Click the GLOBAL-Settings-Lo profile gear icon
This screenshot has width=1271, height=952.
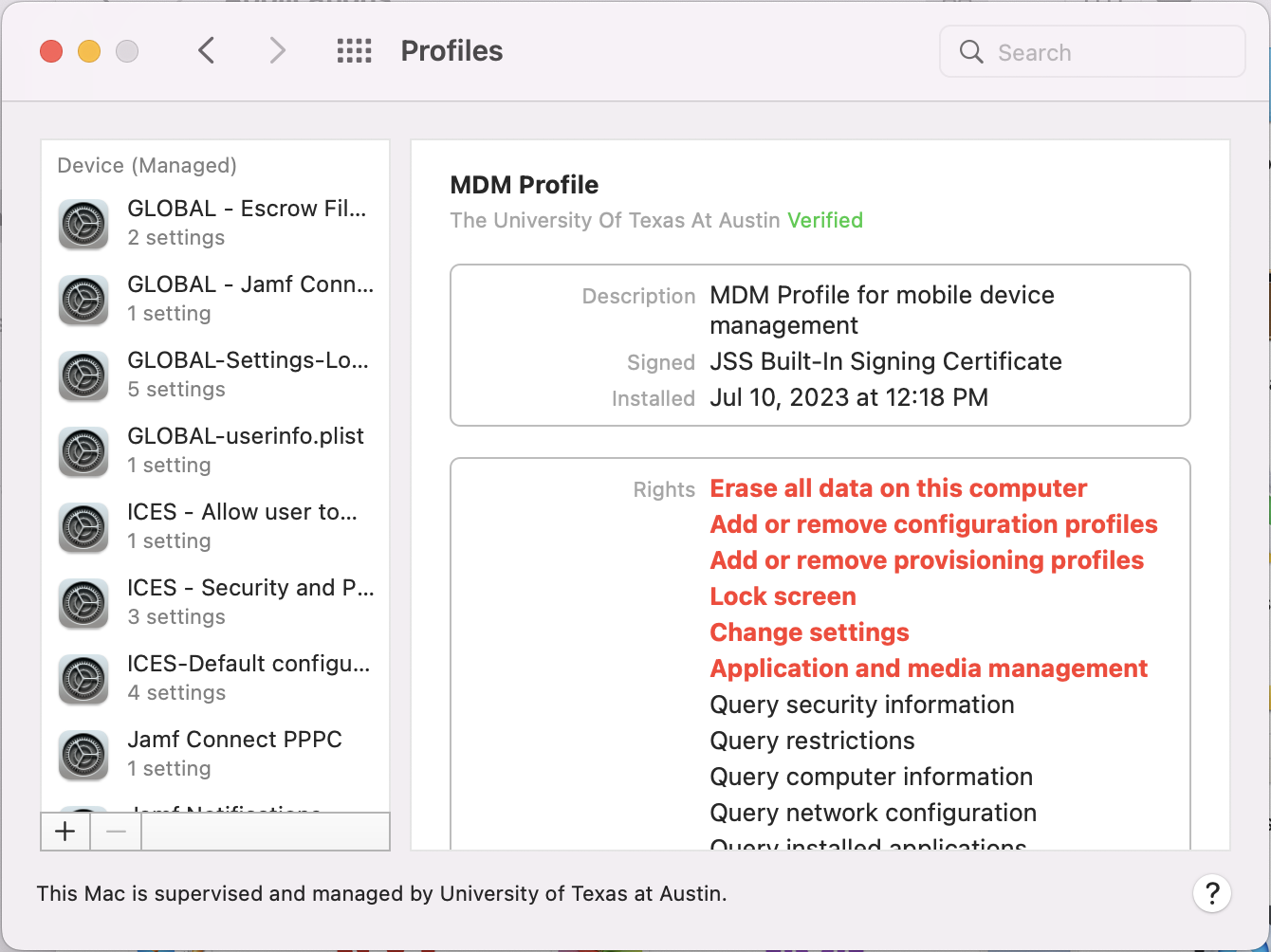pos(83,375)
